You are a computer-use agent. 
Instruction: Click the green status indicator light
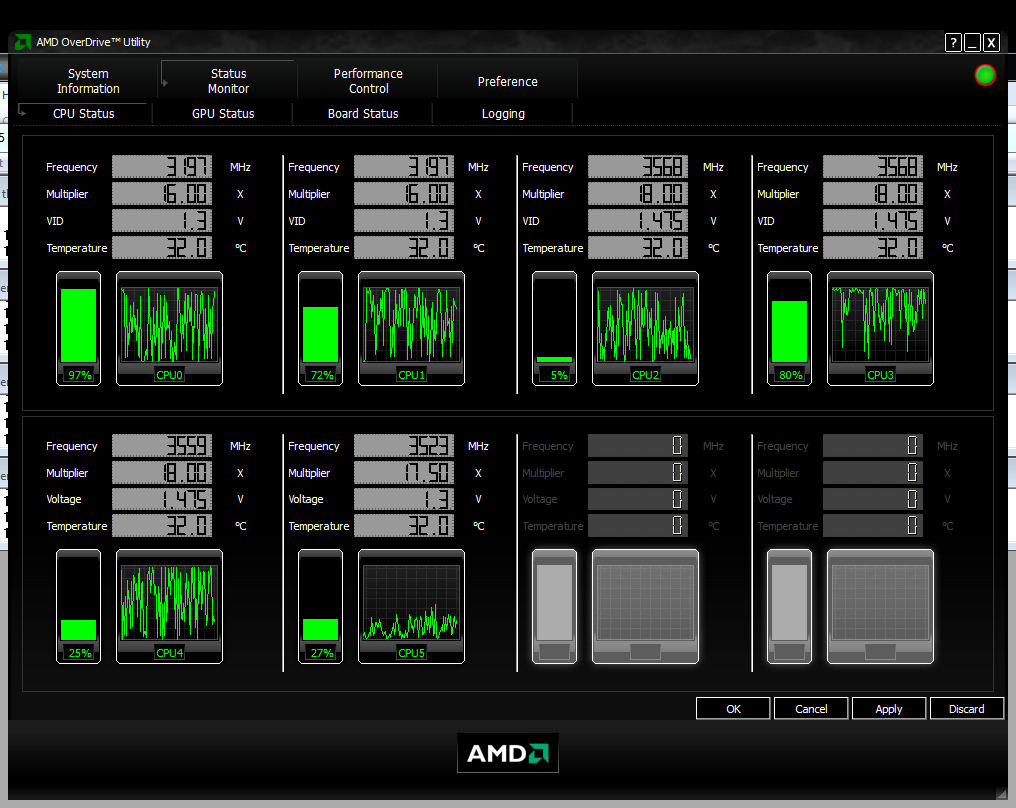pos(985,75)
